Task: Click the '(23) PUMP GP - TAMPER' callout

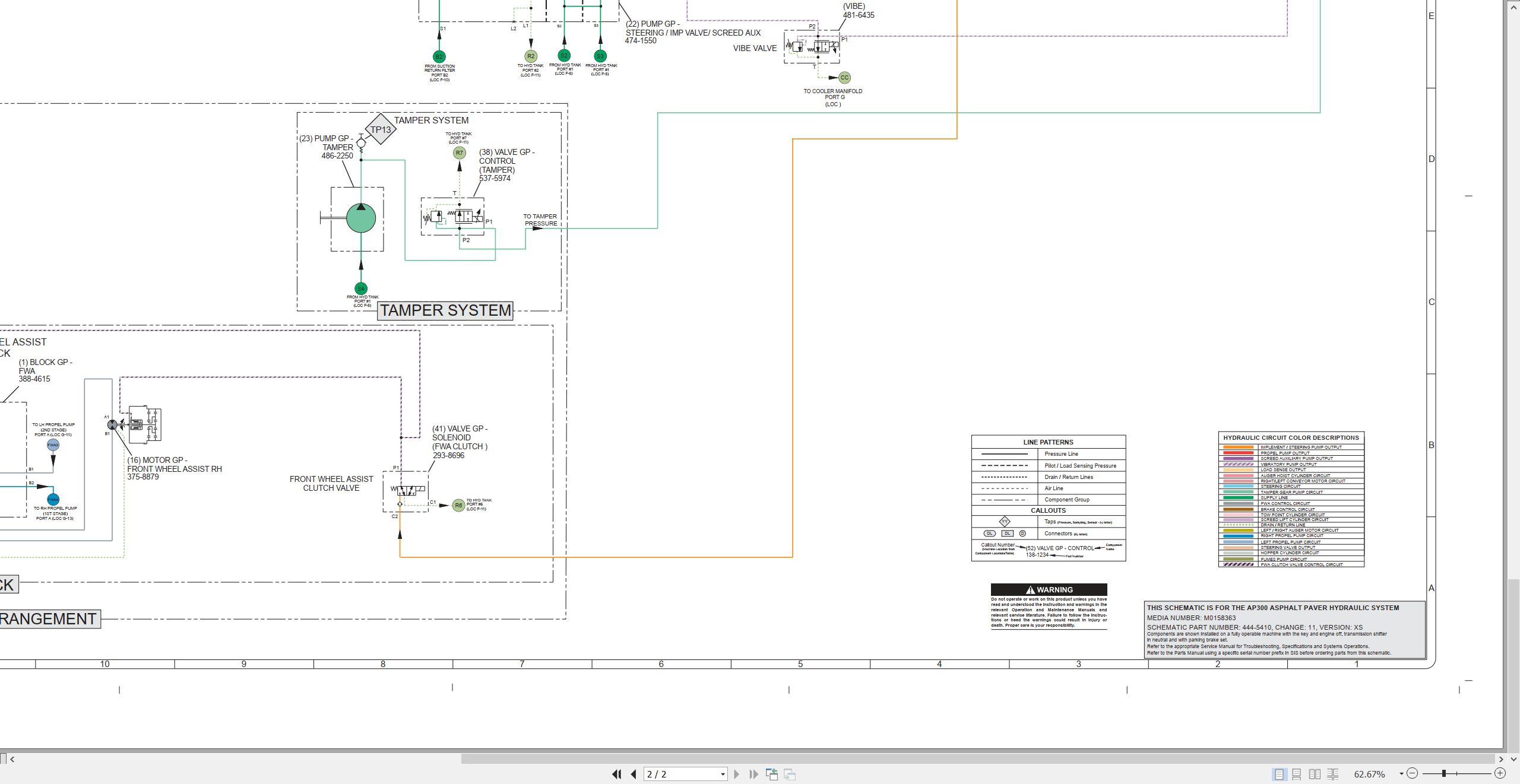Action: [327, 147]
